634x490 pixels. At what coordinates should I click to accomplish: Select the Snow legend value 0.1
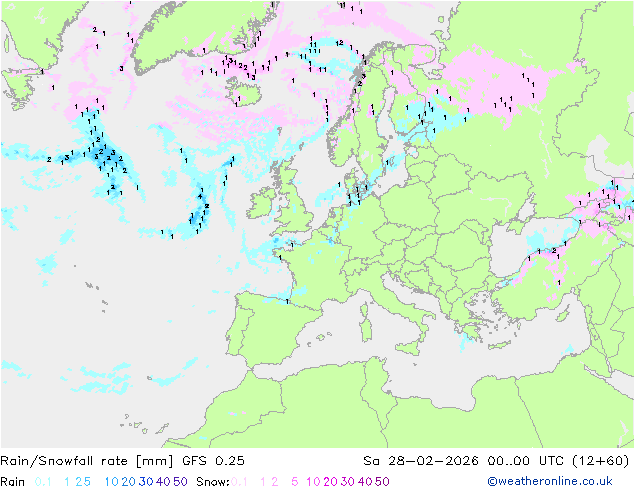click(x=239, y=482)
